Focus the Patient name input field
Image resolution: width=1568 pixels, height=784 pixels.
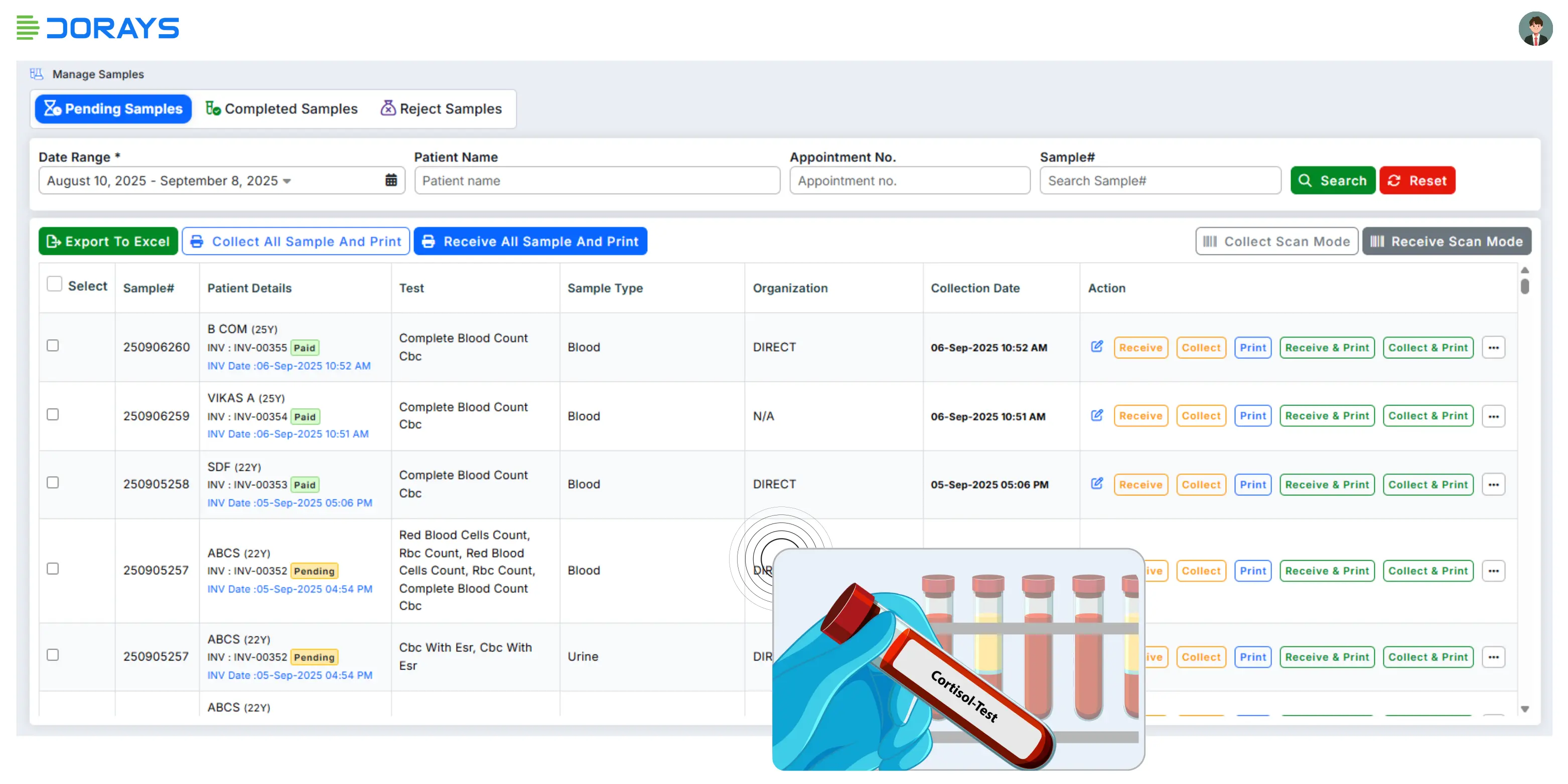click(597, 181)
